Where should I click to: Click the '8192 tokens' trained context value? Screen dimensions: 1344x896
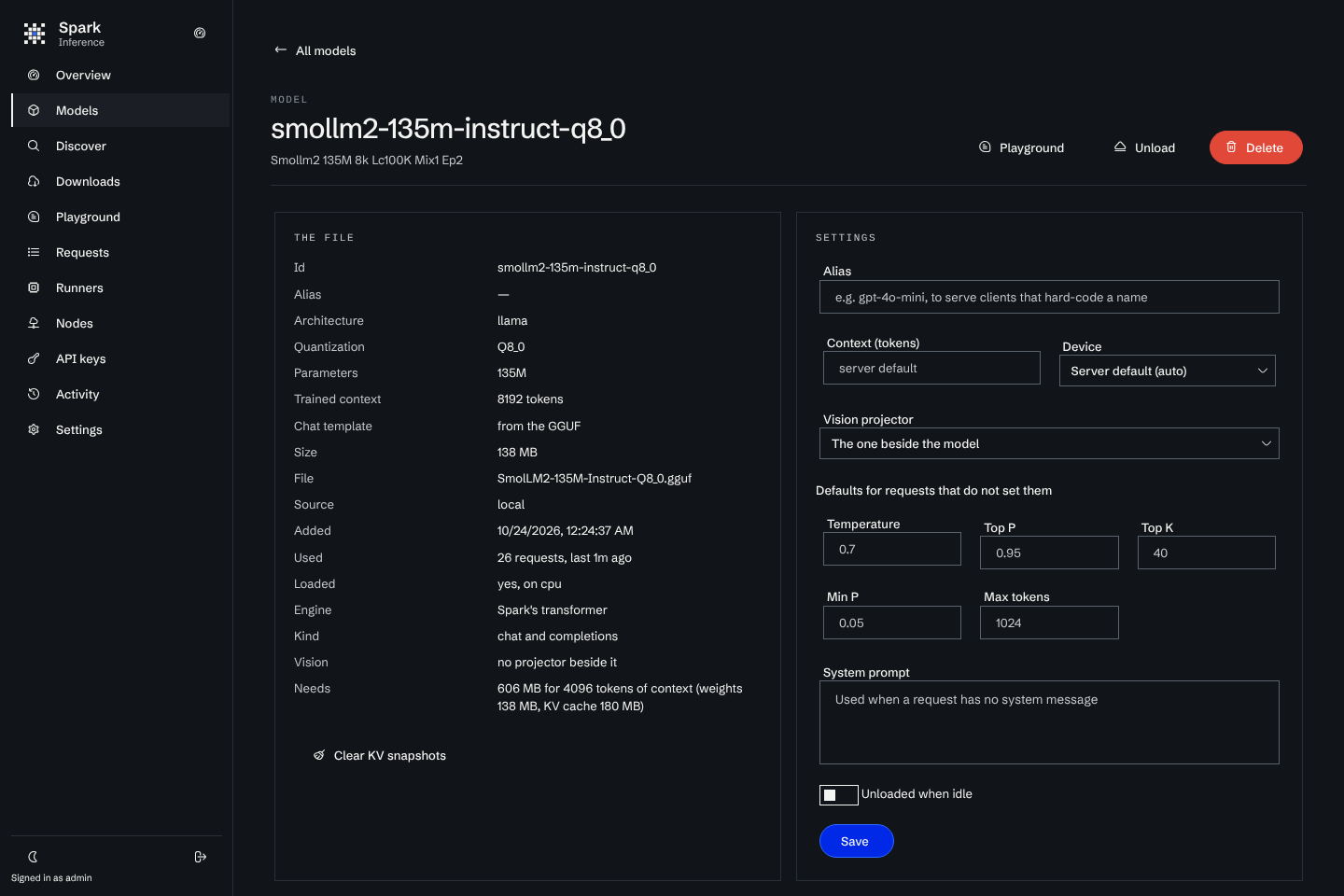coord(530,399)
